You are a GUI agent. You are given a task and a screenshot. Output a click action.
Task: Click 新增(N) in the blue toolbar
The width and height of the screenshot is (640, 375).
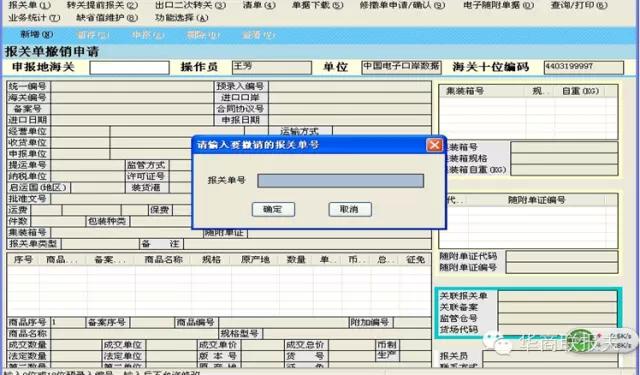(37, 35)
